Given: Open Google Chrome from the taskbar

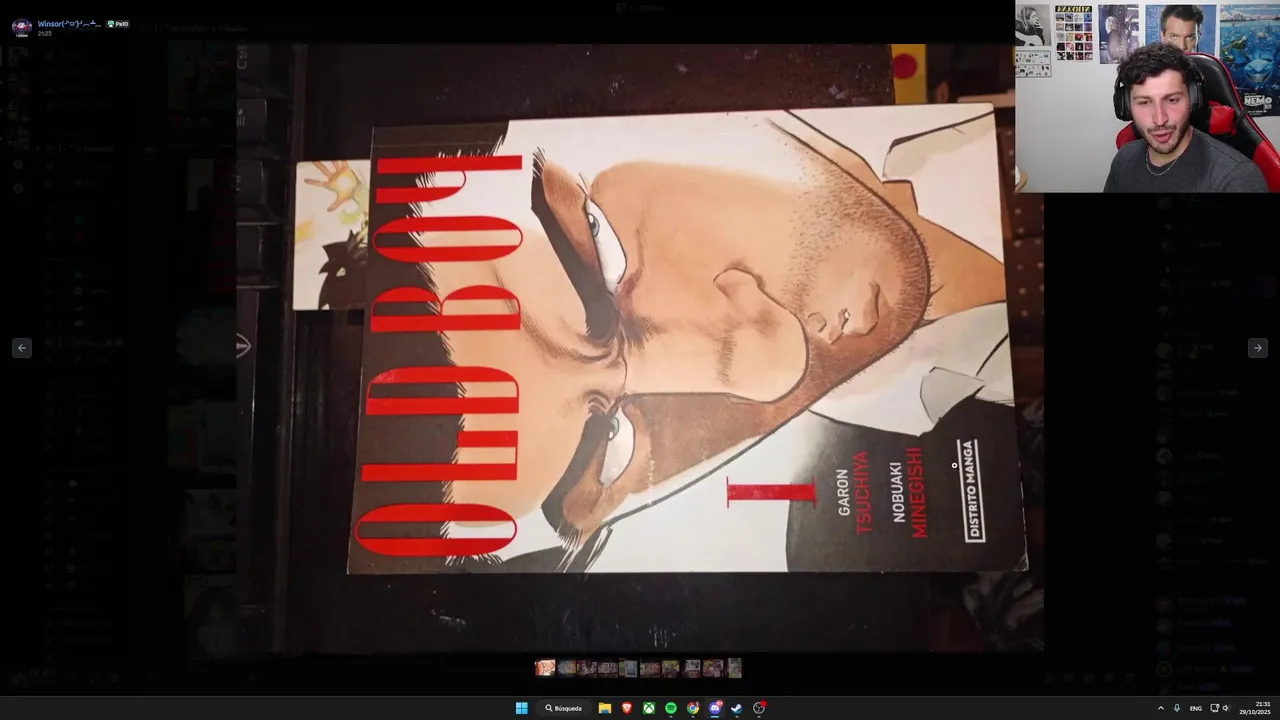Looking at the screenshot, I should pos(693,708).
